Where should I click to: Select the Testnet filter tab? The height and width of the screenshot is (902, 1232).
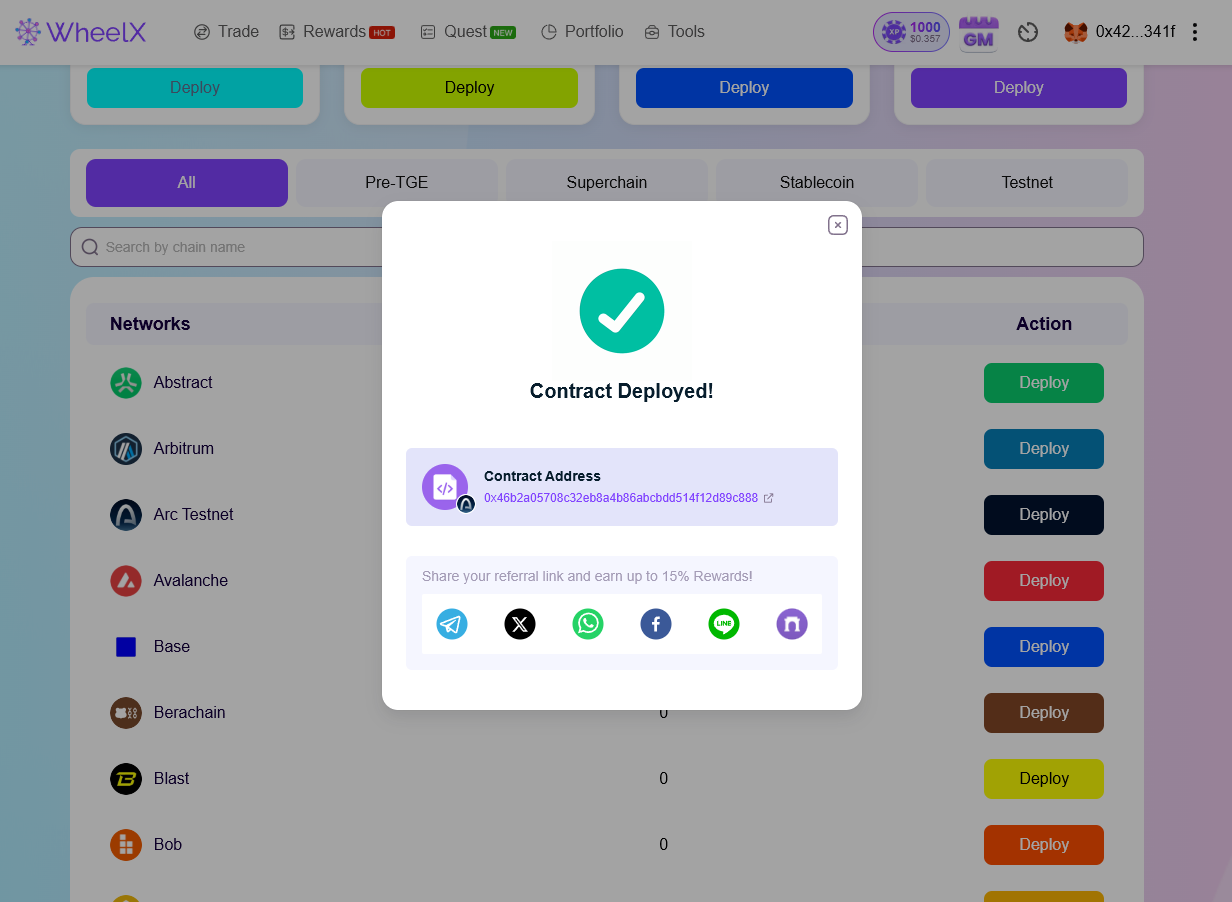[1027, 183]
